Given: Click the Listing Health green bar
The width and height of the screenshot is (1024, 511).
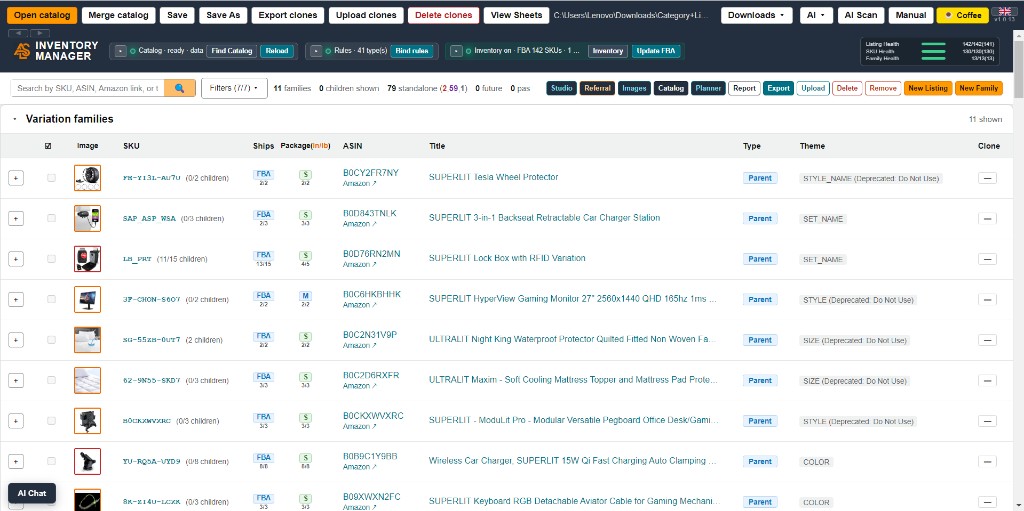Looking at the screenshot, I should point(933,44).
